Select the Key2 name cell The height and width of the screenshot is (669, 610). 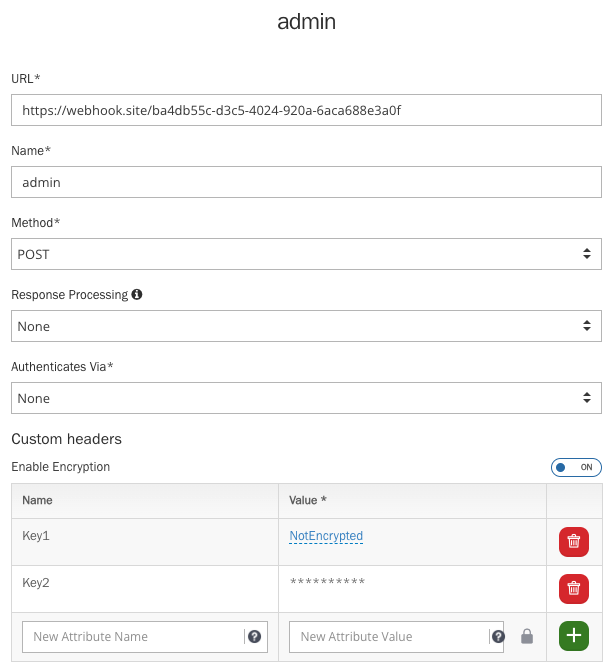(36, 583)
